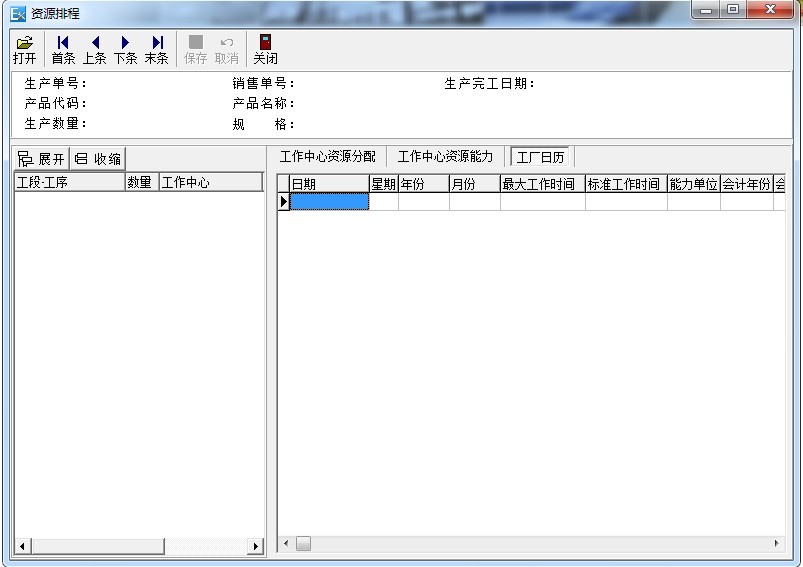
Task: Click right arrow of left panel scrollbar
Action: click(x=256, y=546)
